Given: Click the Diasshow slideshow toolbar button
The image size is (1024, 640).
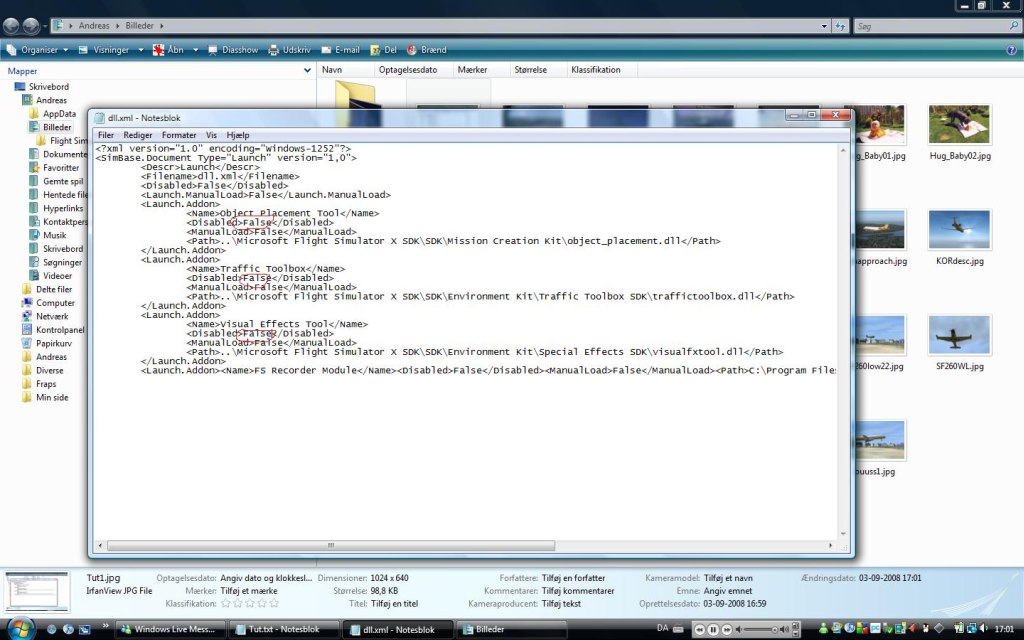Looking at the screenshot, I should pyautogui.click(x=233, y=50).
